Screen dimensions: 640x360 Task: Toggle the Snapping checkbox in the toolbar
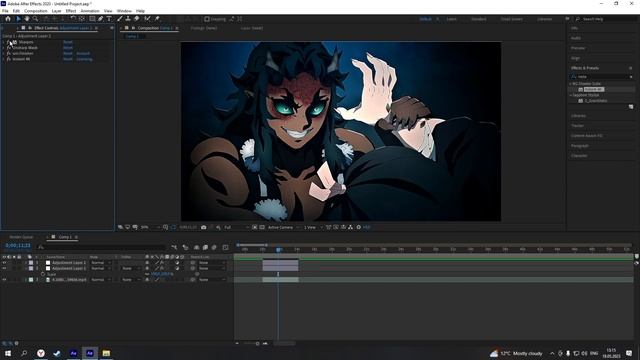207,19
